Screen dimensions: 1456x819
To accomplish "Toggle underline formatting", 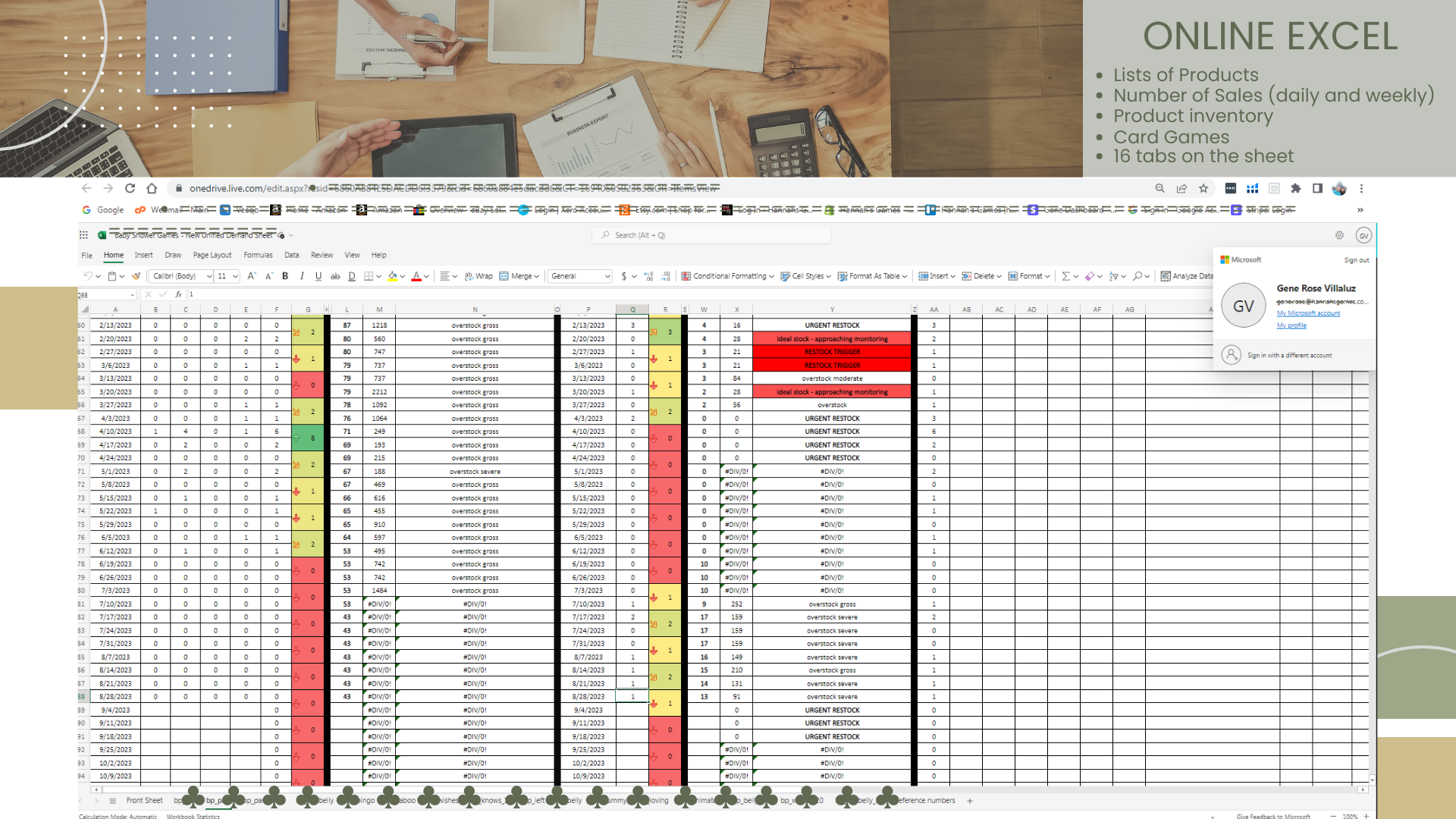I will [x=318, y=276].
